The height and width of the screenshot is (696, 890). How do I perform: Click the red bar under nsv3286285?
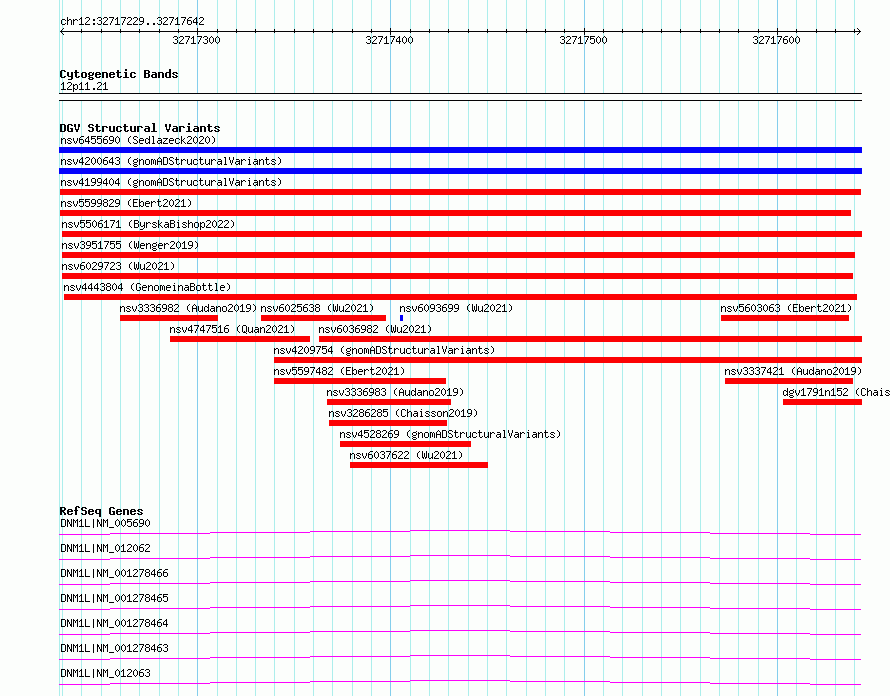coord(388,423)
